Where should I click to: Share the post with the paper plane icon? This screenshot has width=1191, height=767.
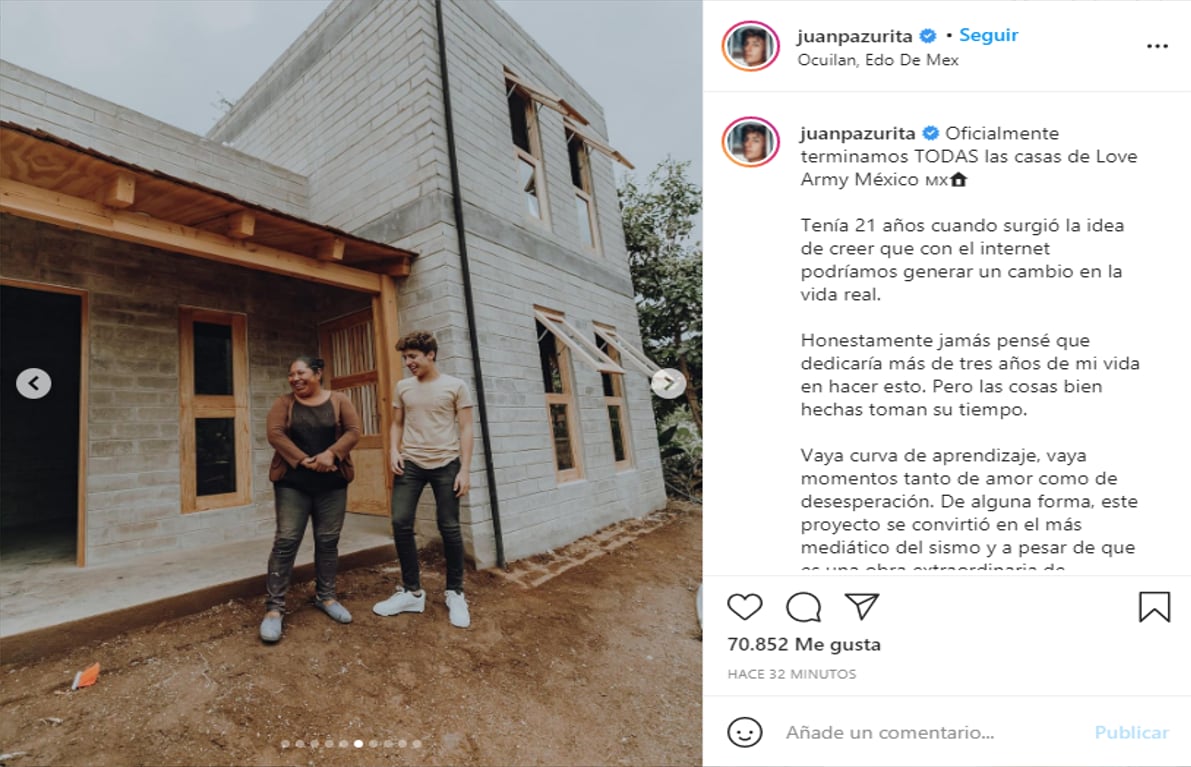pyautogui.click(x=862, y=607)
